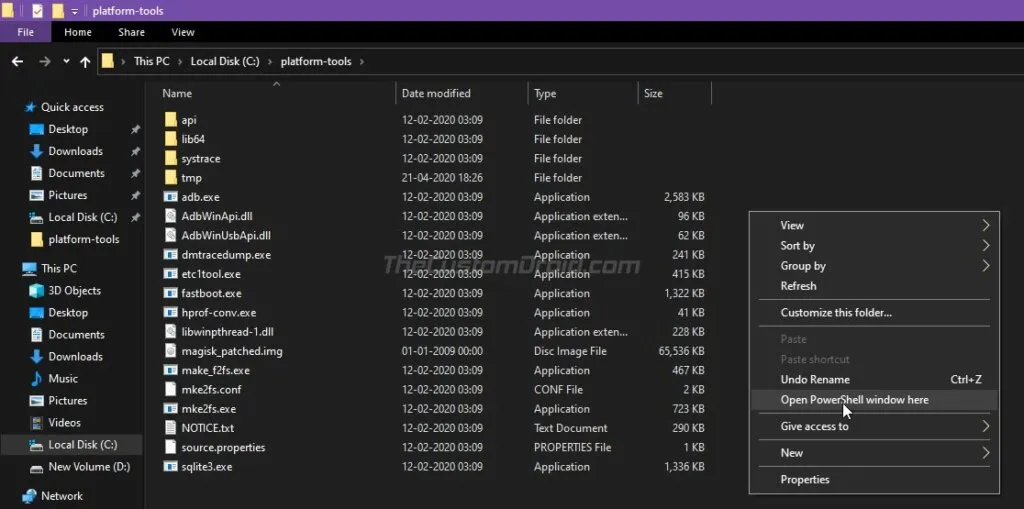The width and height of the screenshot is (1024, 509).
Task: Click pin icon next to quick-access Documents
Action: coord(135,174)
